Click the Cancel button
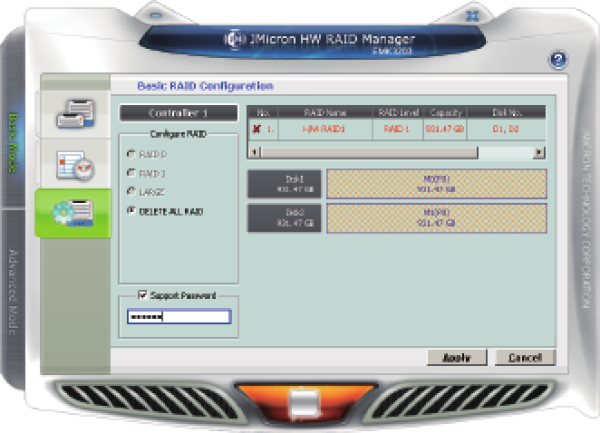Screen dimensions: 600x433 click(x=524, y=357)
